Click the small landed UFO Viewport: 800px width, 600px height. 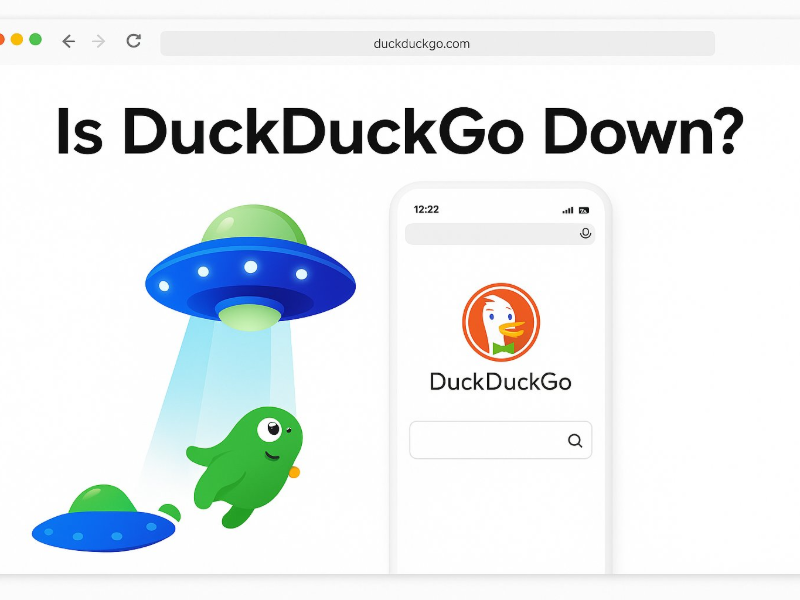105,518
